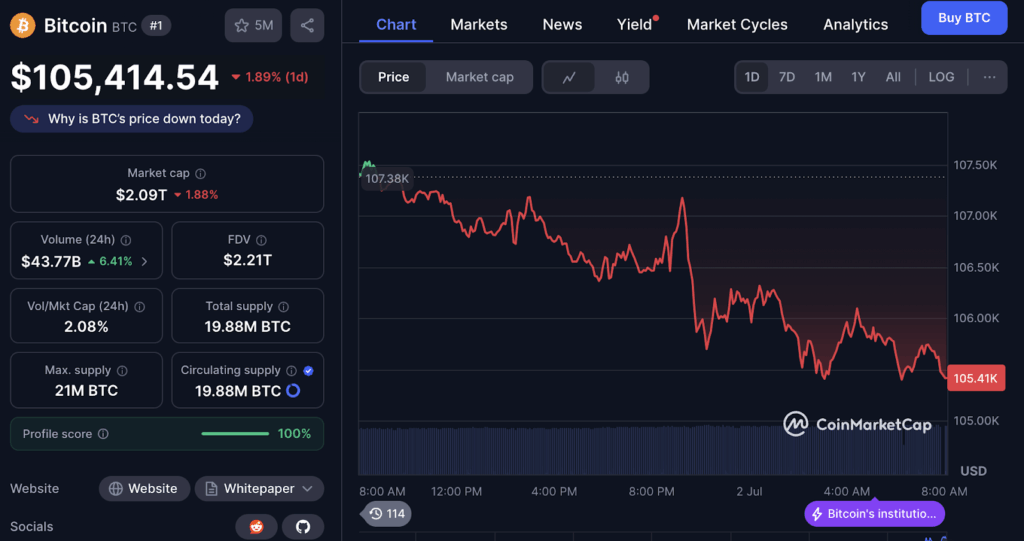Open the GitHub social link

point(303,526)
